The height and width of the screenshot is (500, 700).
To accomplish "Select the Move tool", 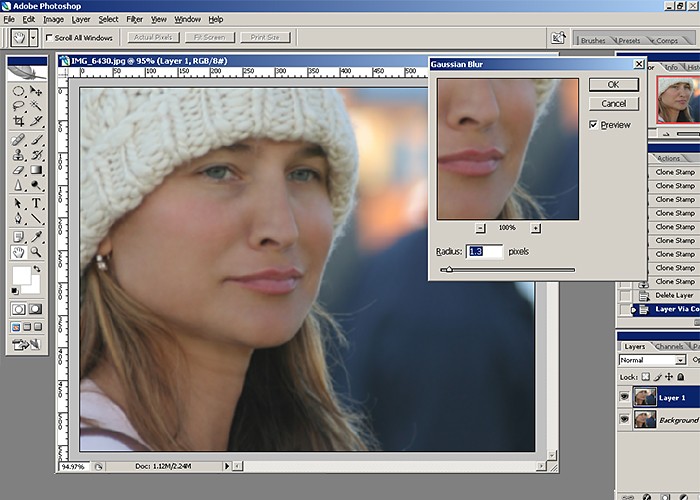I will (36, 92).
